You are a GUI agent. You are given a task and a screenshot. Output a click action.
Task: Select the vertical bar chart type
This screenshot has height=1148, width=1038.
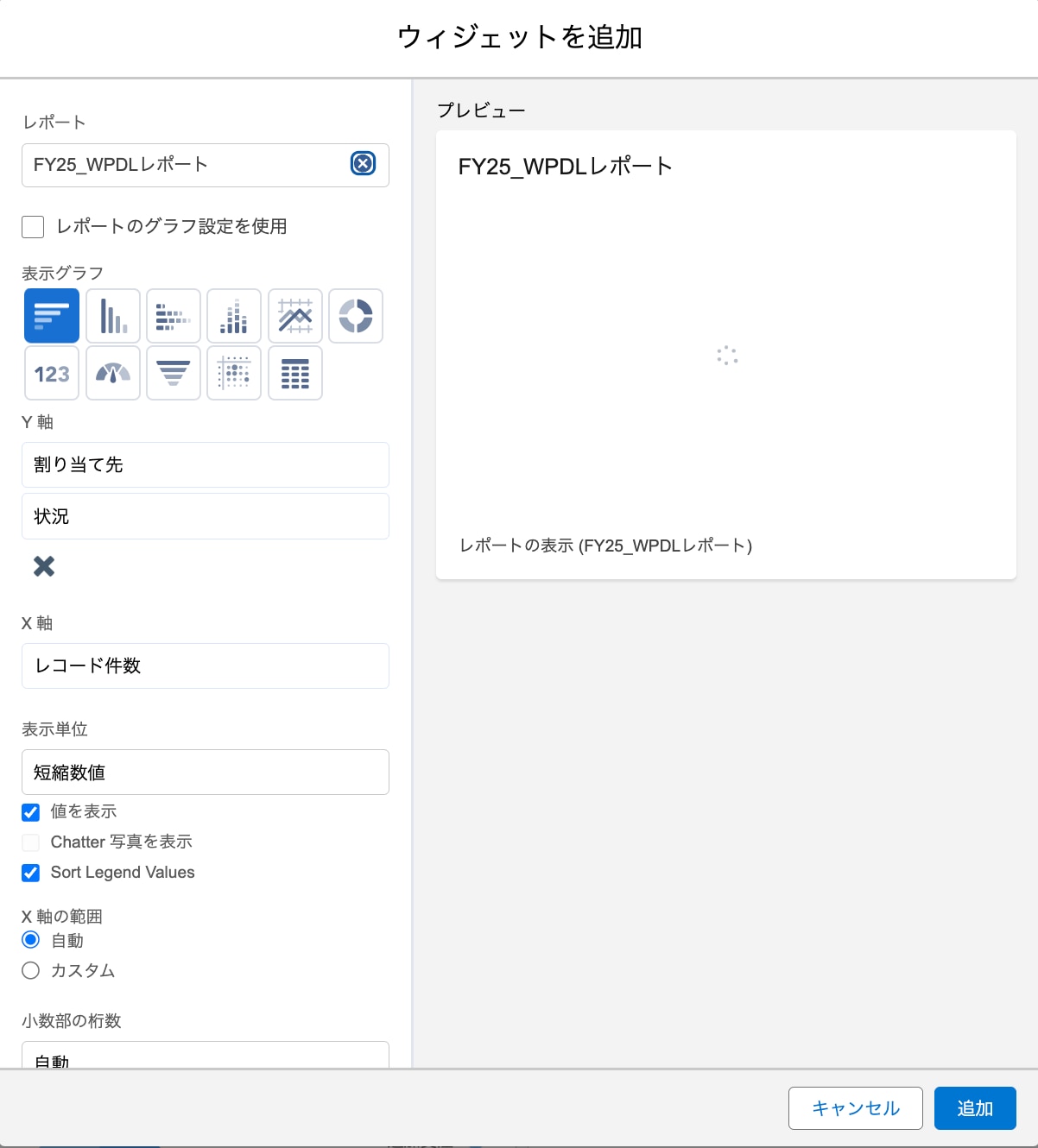click(113, 316)
